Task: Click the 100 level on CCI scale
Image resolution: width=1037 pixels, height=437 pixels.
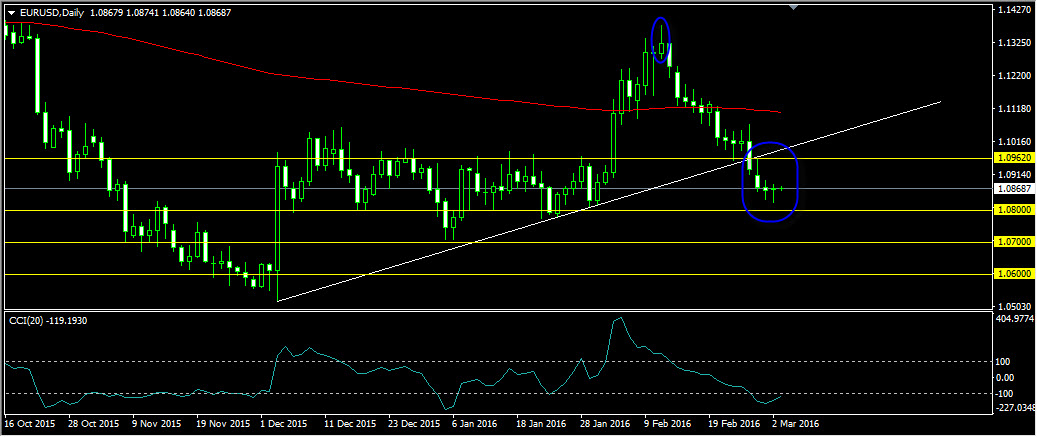Action: (x=1005, y=362)
